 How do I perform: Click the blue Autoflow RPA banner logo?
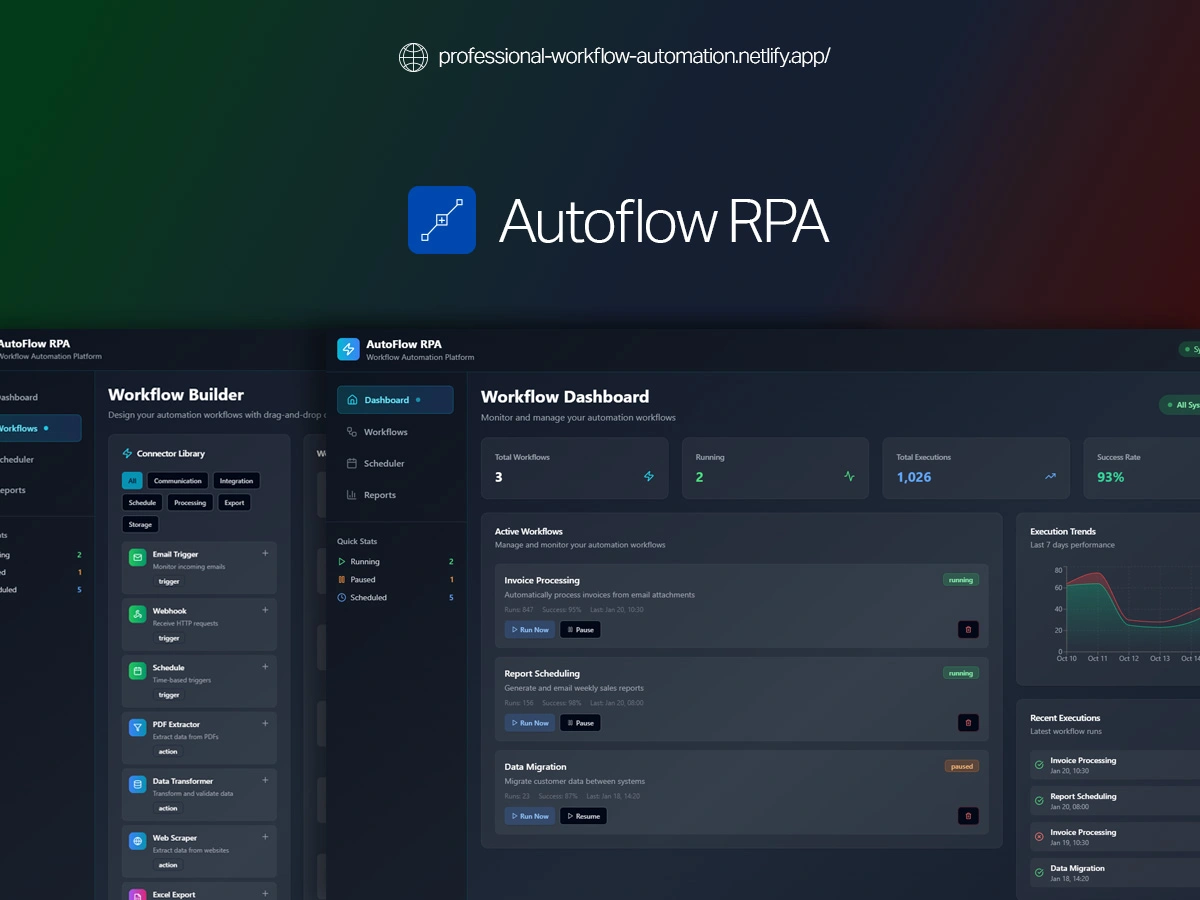tap(442, 220)
